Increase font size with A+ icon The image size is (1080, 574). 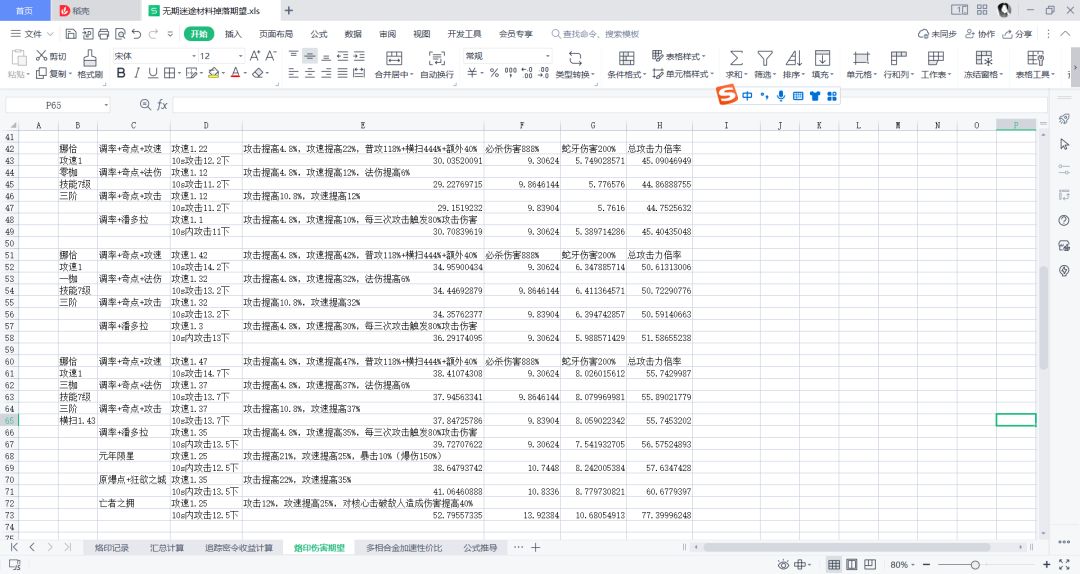click(x=255, y=56)
